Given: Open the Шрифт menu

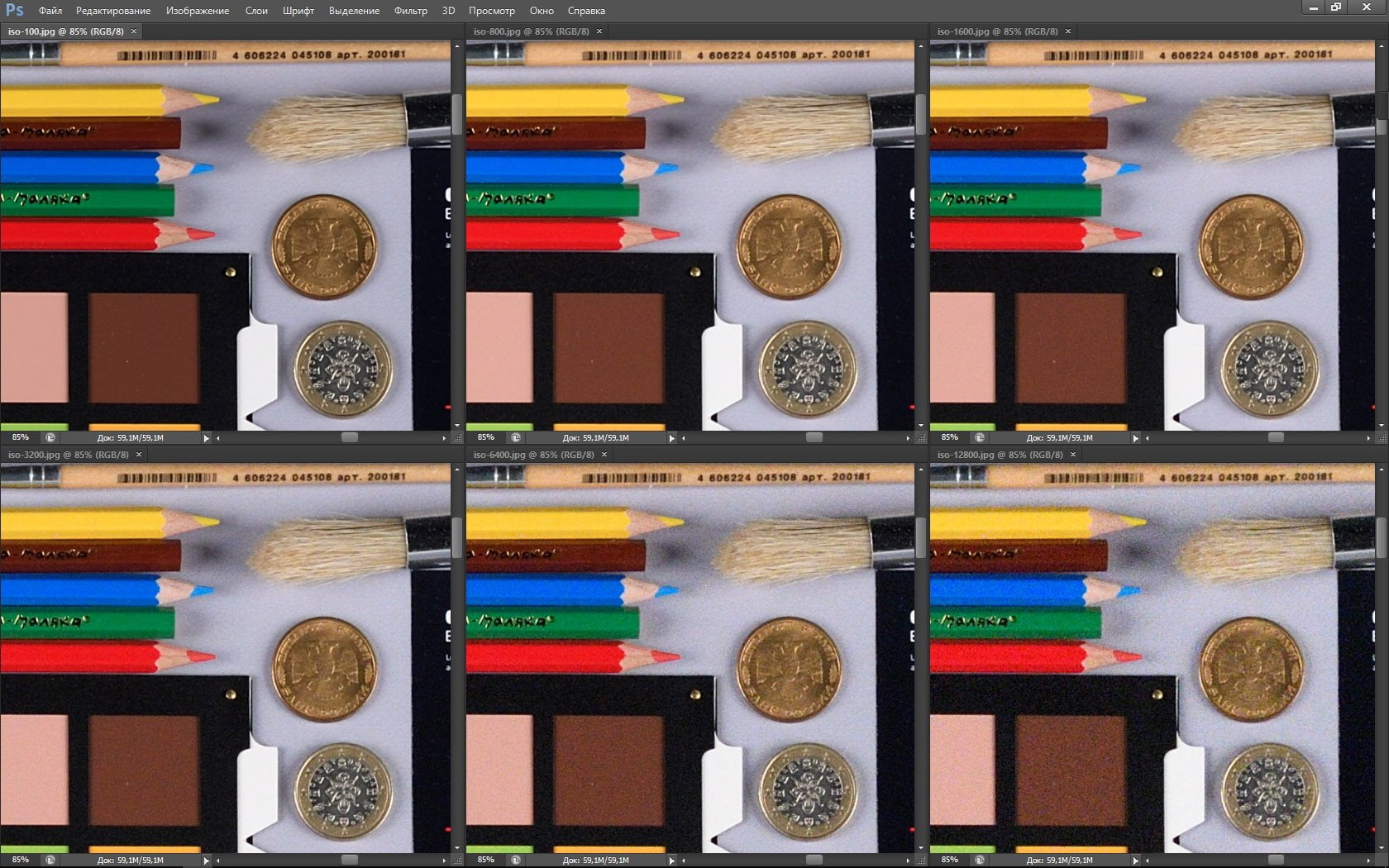Looking at the screenshot, I should 298,11.
